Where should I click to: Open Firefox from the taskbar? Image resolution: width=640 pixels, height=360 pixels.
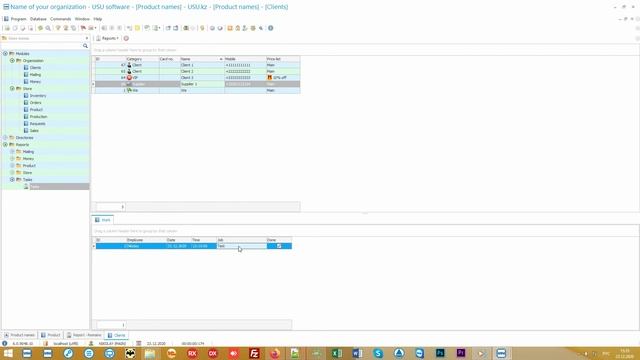275,353
